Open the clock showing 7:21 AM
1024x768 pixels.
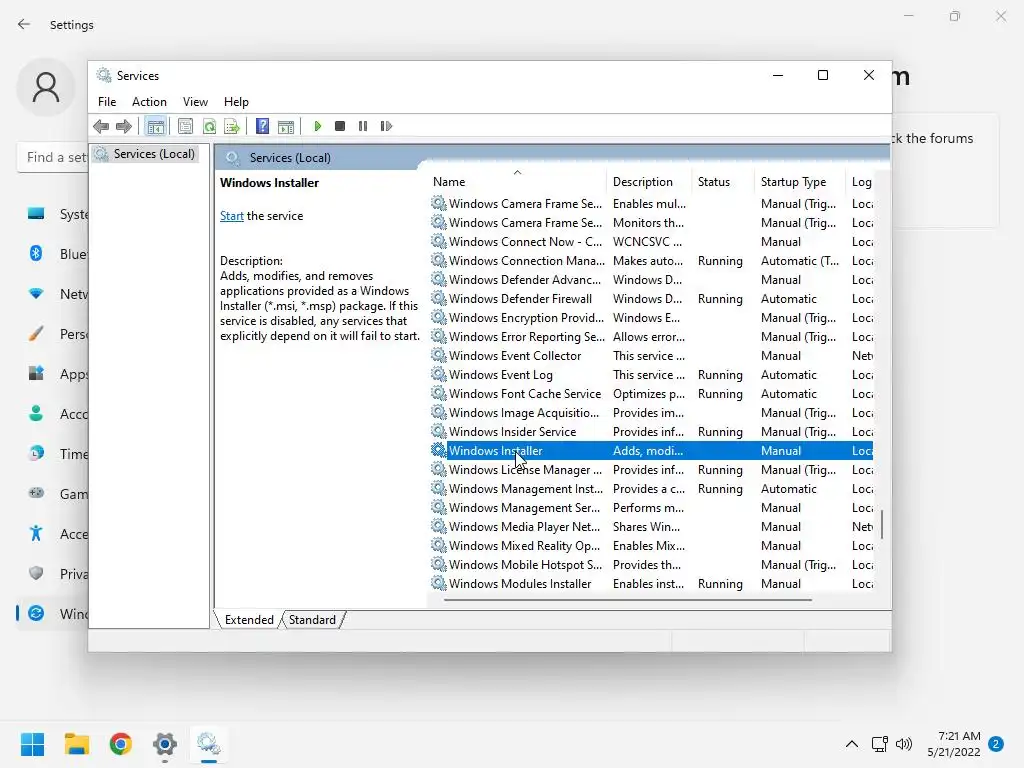(953, 744)
